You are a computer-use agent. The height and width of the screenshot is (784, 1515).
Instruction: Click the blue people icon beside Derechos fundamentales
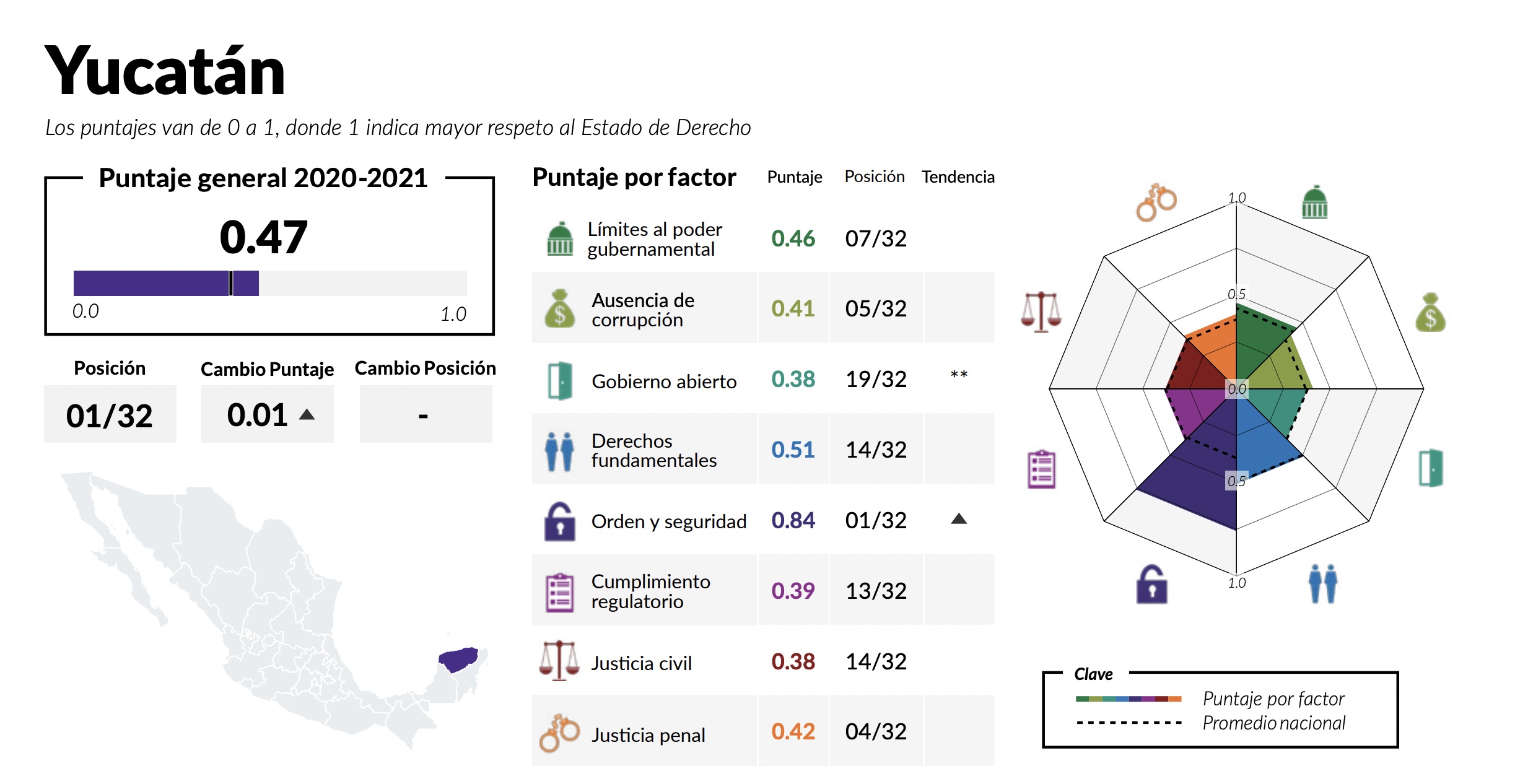pos(559,451)
